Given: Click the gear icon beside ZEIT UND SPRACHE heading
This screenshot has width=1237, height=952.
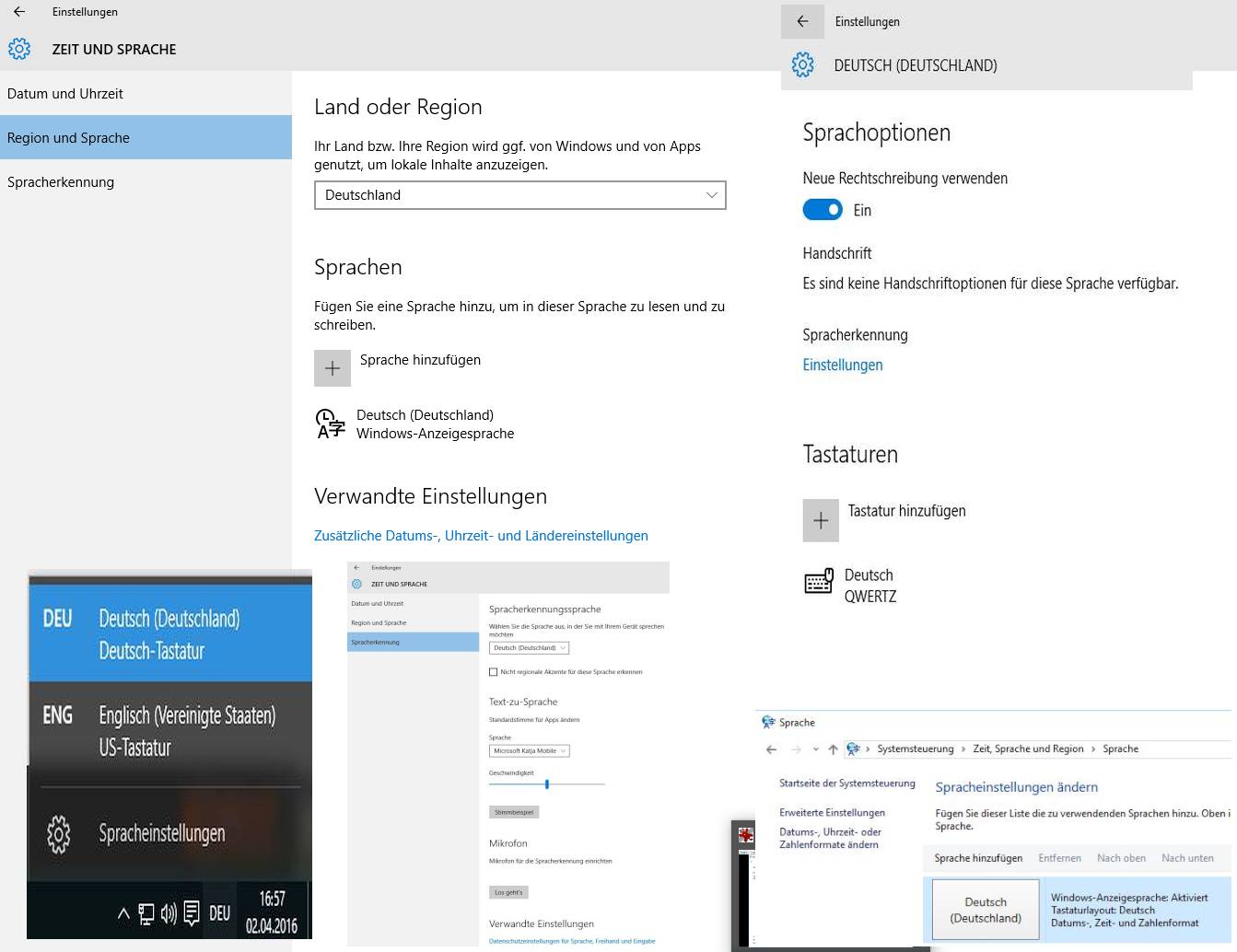Looking at the screenshot, I should coord(19,49).
